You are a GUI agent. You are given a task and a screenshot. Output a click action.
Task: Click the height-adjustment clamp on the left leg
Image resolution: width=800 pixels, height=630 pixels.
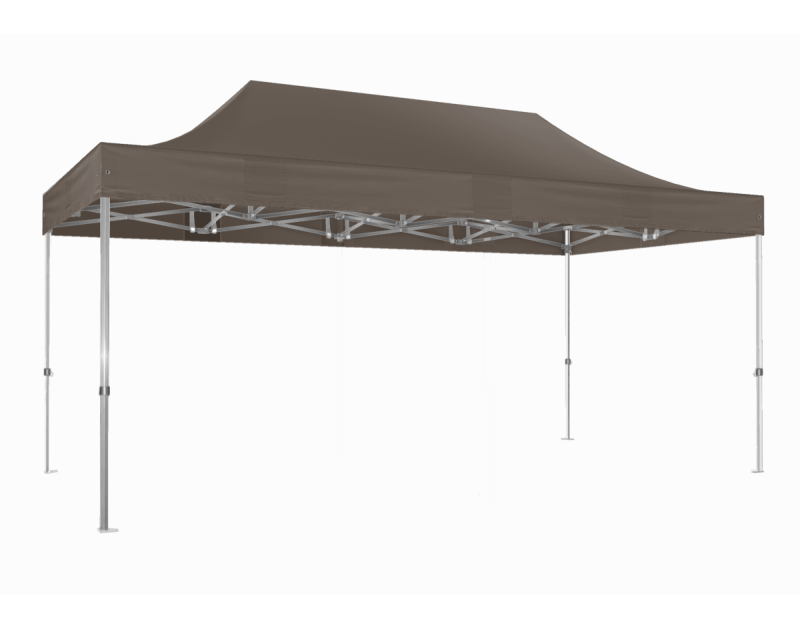point(105,390)
